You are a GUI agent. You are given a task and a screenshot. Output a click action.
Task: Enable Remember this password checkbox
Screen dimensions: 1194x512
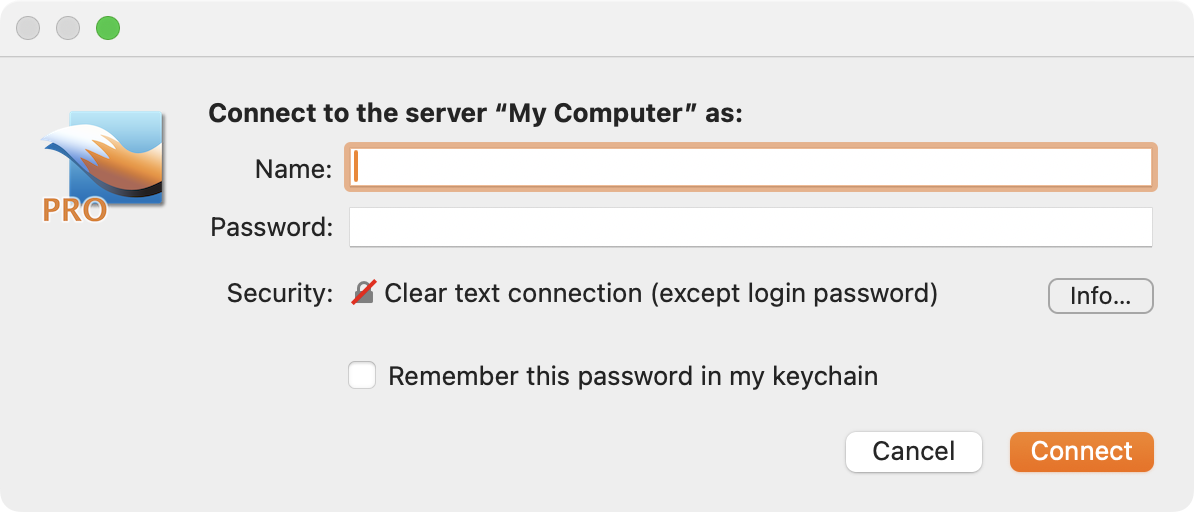[x=362, y=376]
